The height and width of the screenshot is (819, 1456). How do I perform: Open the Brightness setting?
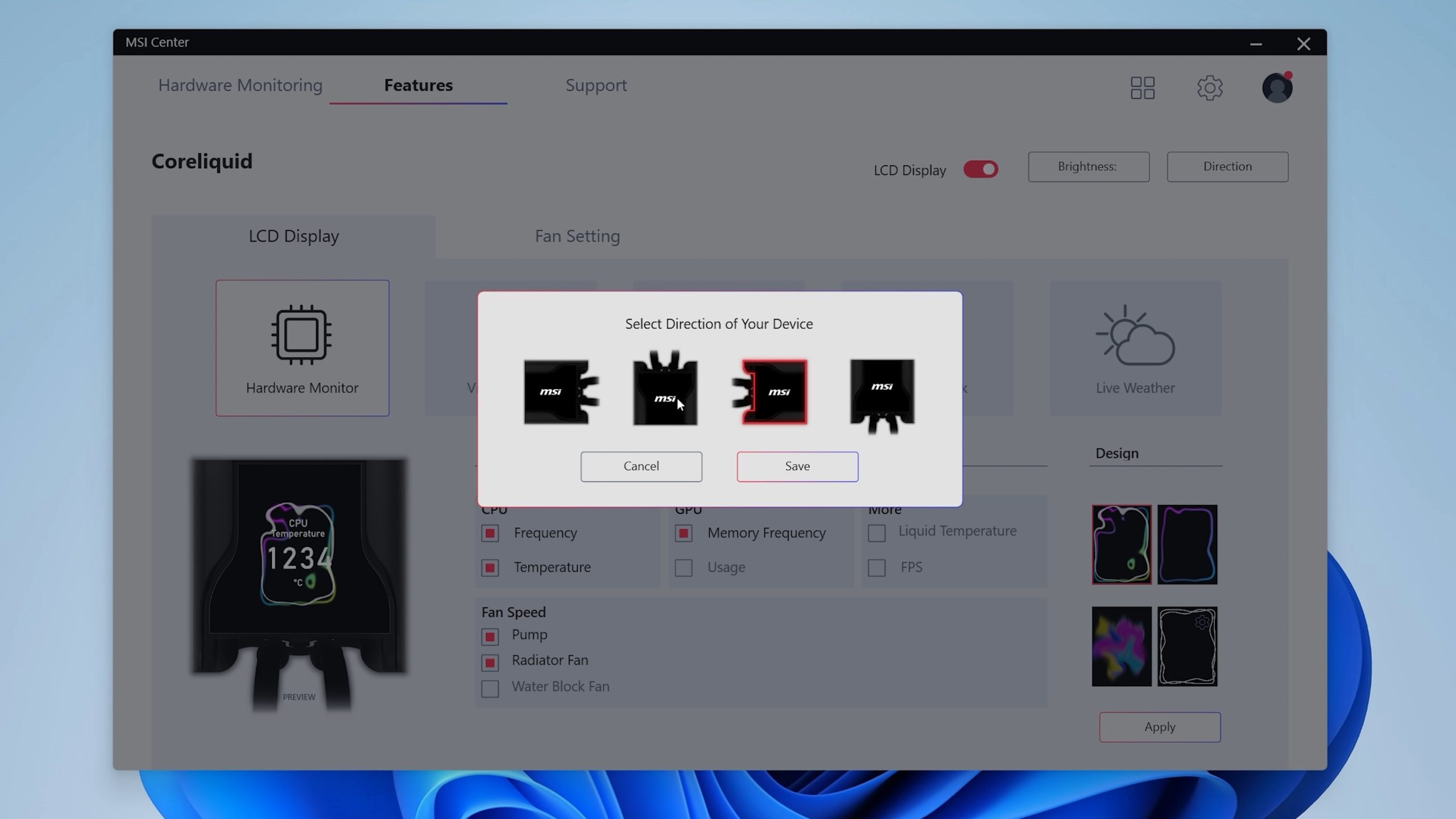(x=1088, y=167)
